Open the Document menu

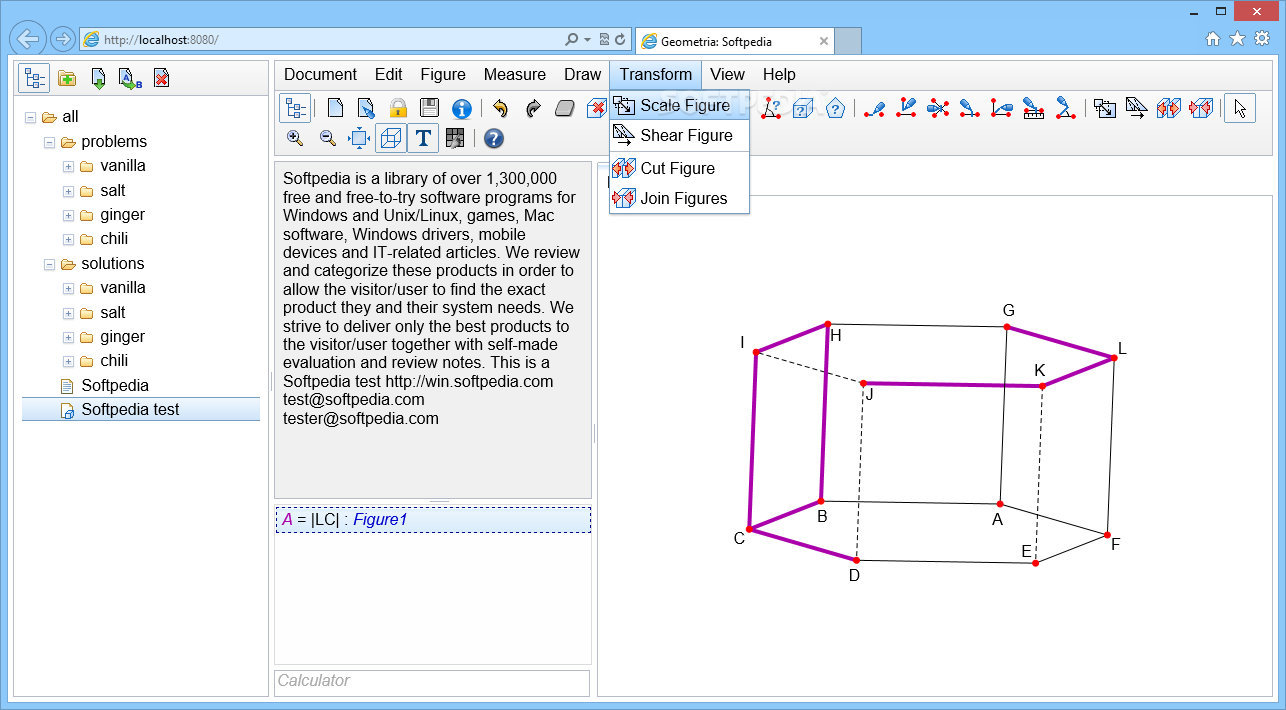coord(320,74)
